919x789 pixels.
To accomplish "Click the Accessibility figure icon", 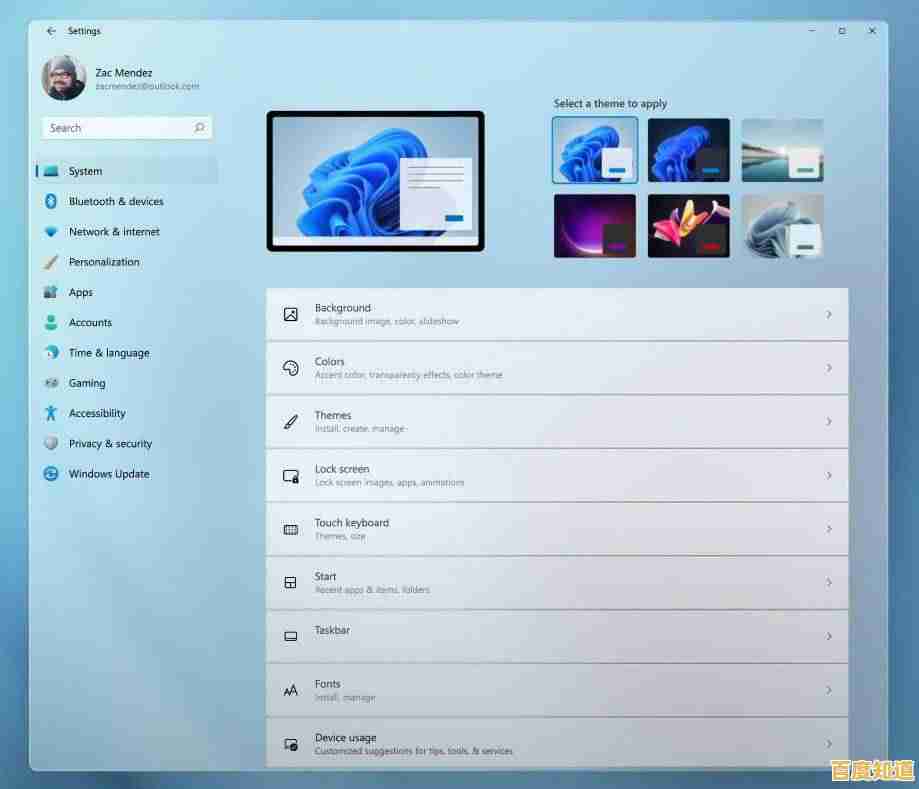I will (51, 413).
